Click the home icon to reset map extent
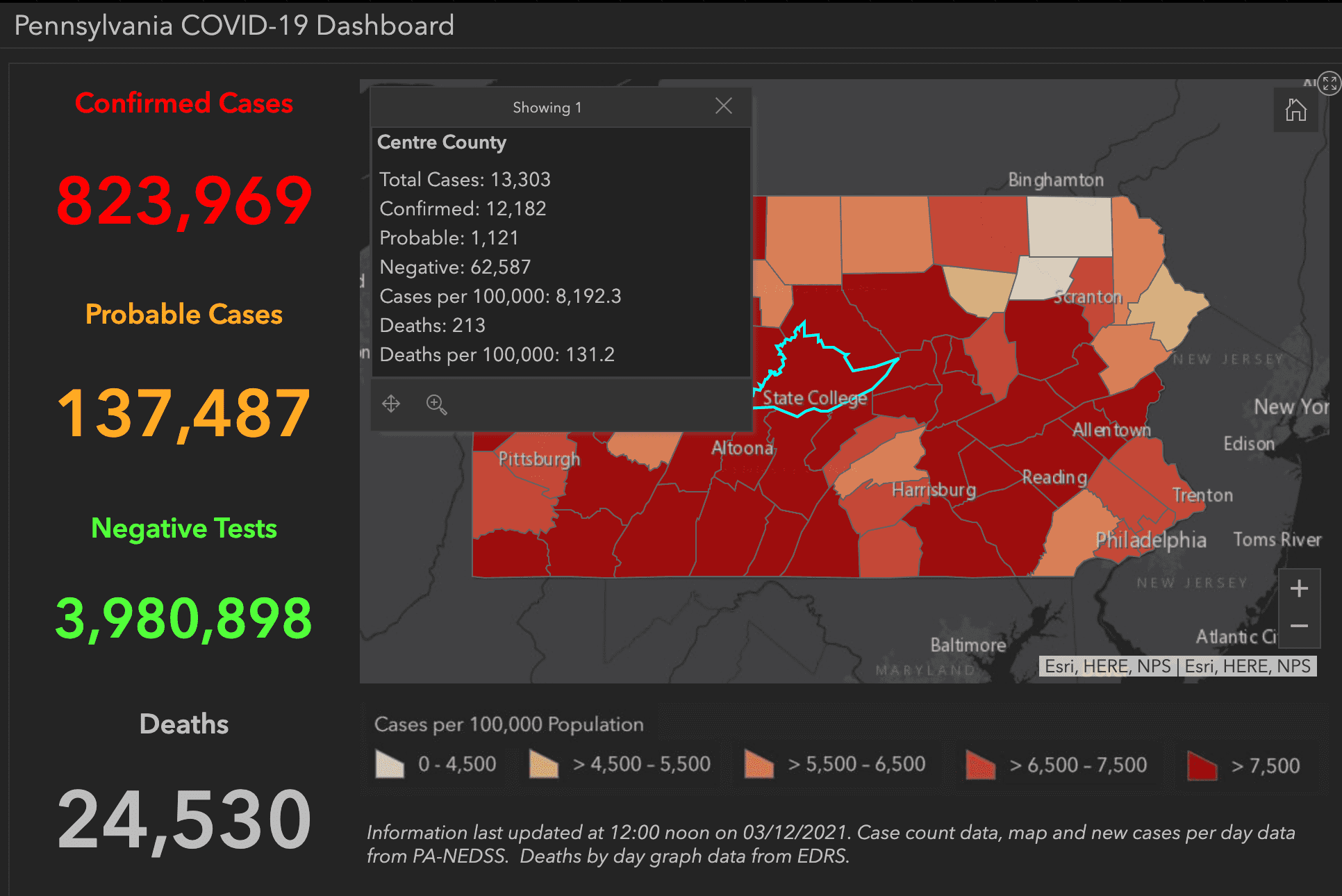The width and height of the screenshot is (1342, 896). [x=1296, y=110]
